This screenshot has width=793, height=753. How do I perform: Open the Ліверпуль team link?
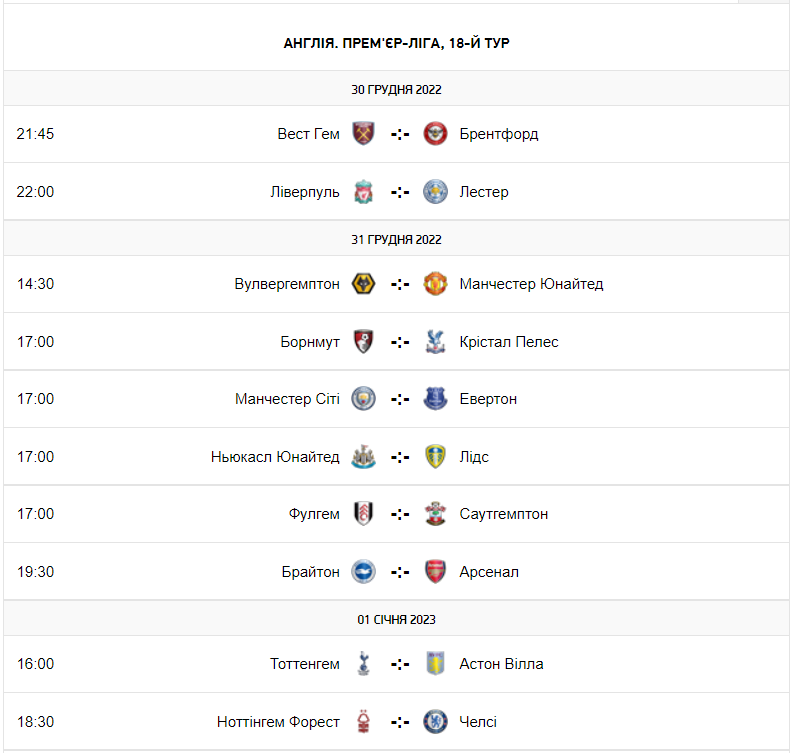pos(305,192)
